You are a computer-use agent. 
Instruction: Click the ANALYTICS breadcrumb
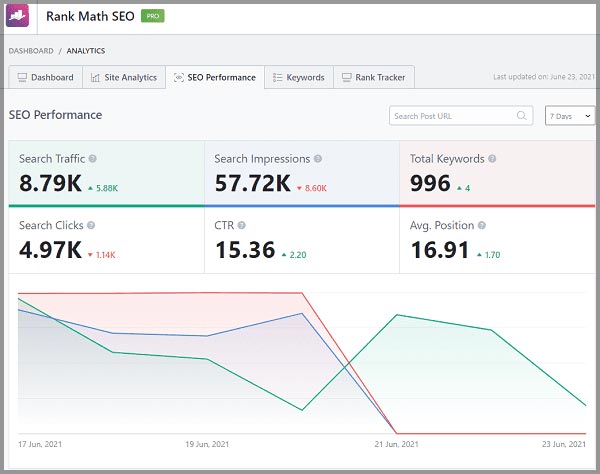coord(86,51)
